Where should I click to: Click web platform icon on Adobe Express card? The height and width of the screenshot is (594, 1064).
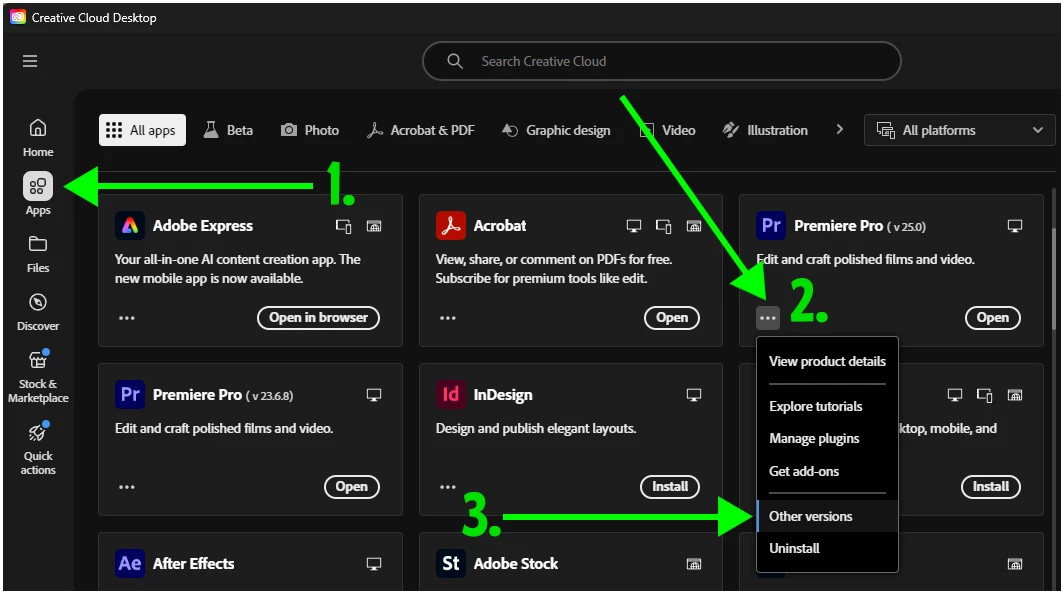374,226
